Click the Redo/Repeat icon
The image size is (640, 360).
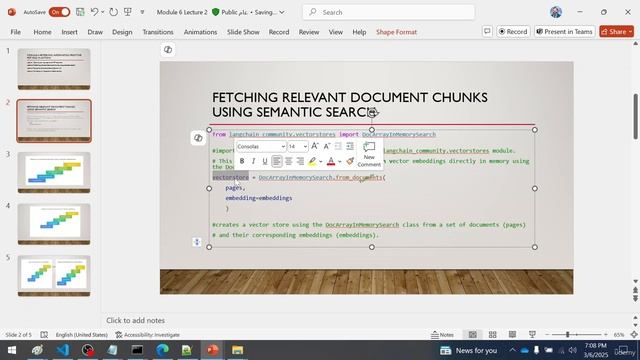[113, 12]
